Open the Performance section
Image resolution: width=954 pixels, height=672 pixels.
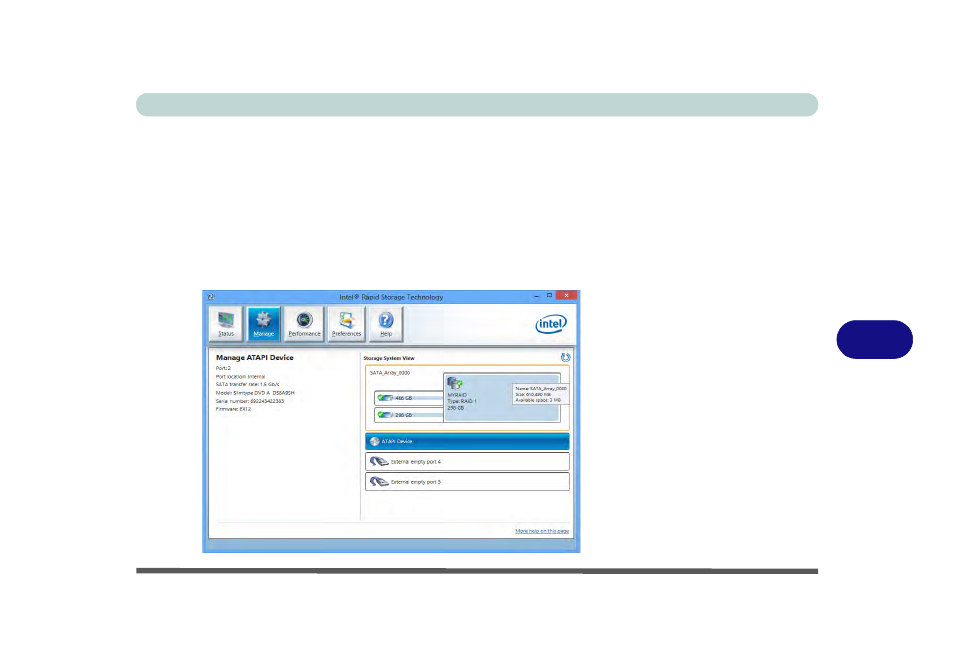pos(304,324)
